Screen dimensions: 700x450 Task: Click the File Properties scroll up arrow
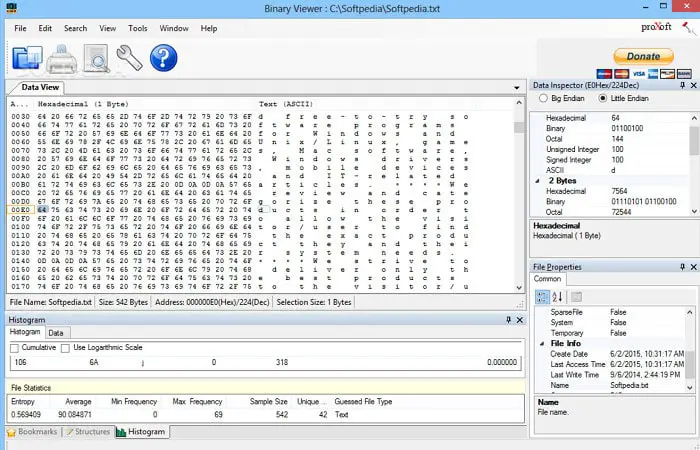click(690, 312)
